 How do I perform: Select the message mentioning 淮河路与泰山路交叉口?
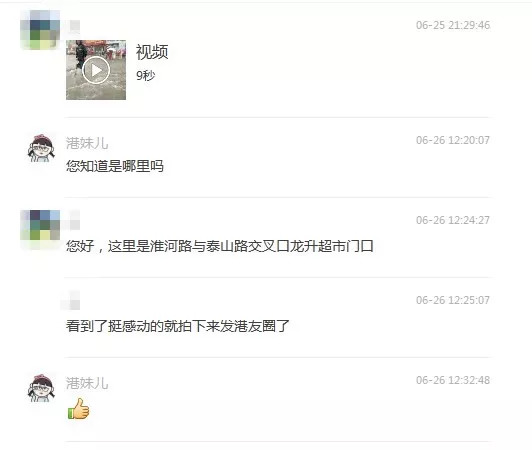pyautogui.click(x=220, y=246)
